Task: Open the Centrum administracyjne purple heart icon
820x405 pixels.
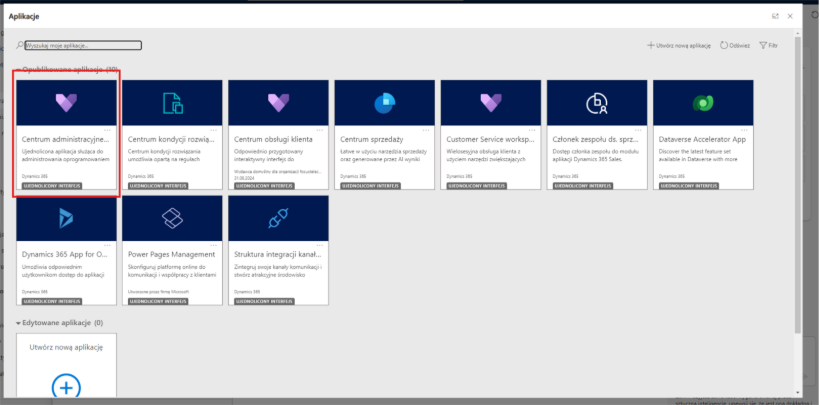Action: (x=66, y=102)
